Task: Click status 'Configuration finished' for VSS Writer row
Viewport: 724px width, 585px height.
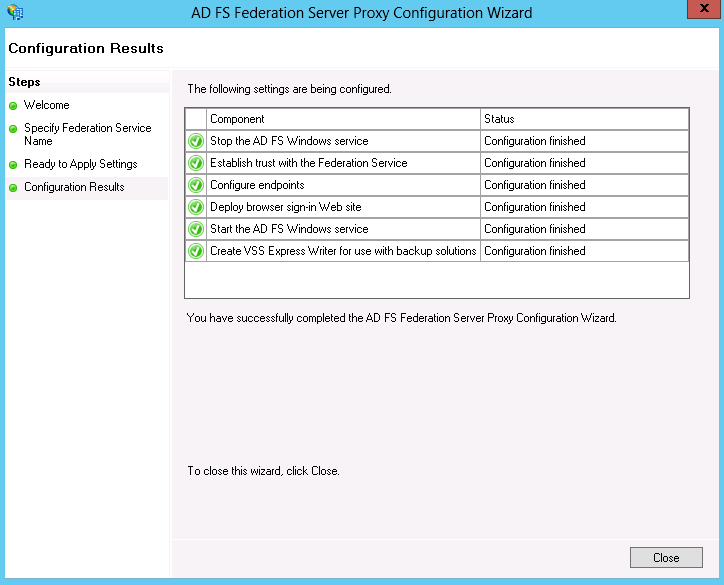Action: tap(585, 251)
